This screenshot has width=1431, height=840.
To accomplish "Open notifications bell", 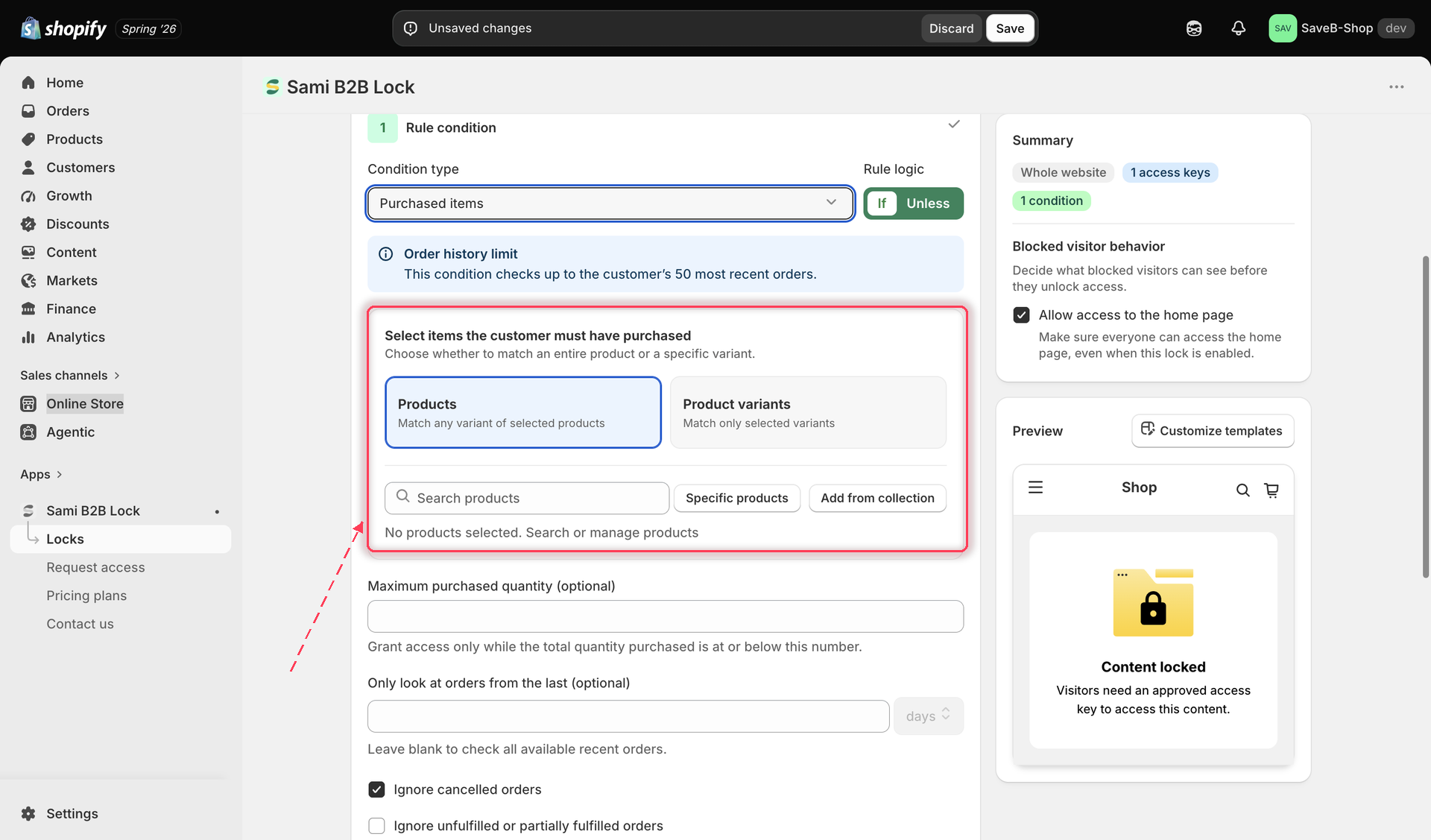I will 1238,28.
